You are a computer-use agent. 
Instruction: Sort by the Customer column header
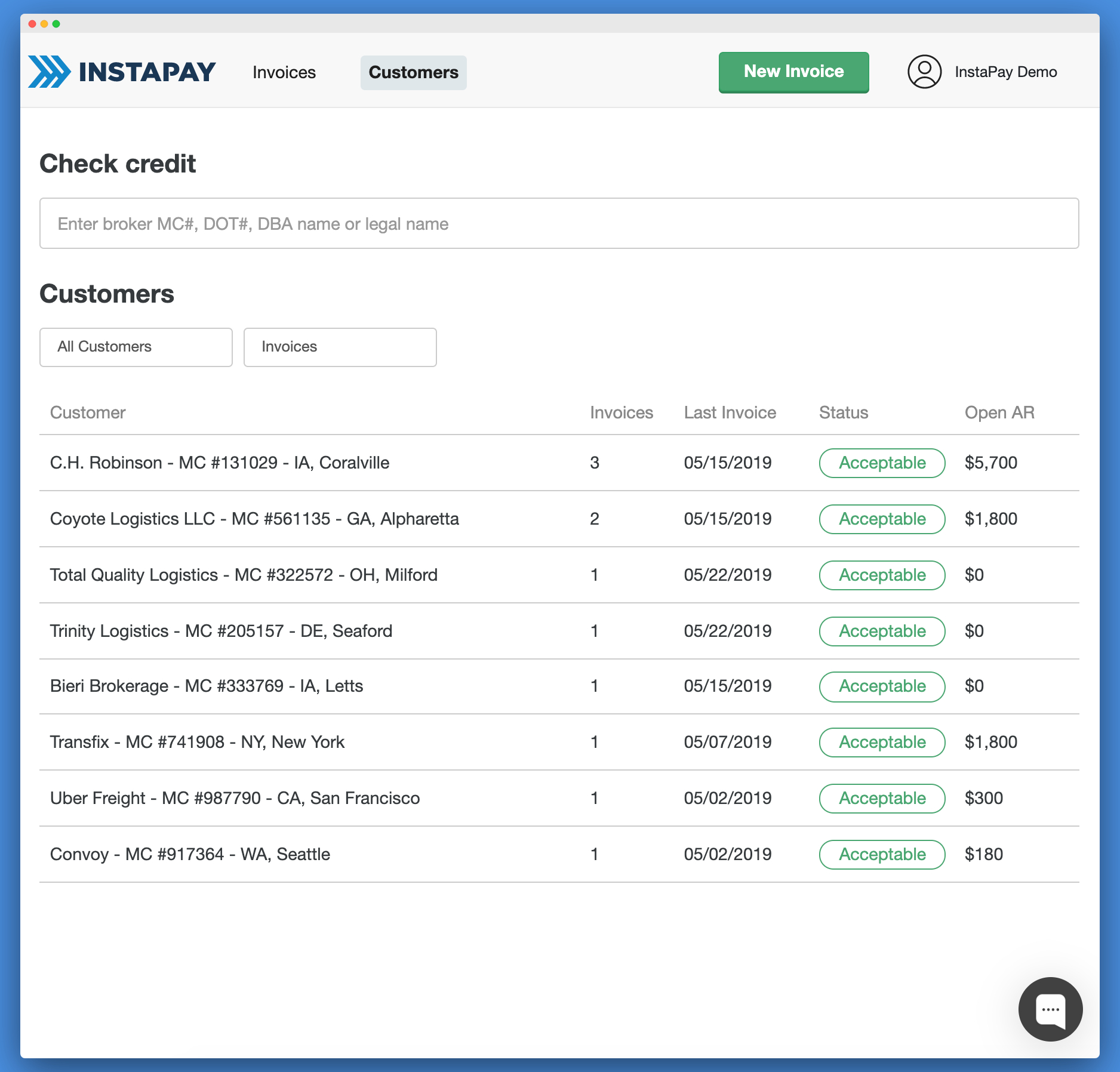coord(88,412)
